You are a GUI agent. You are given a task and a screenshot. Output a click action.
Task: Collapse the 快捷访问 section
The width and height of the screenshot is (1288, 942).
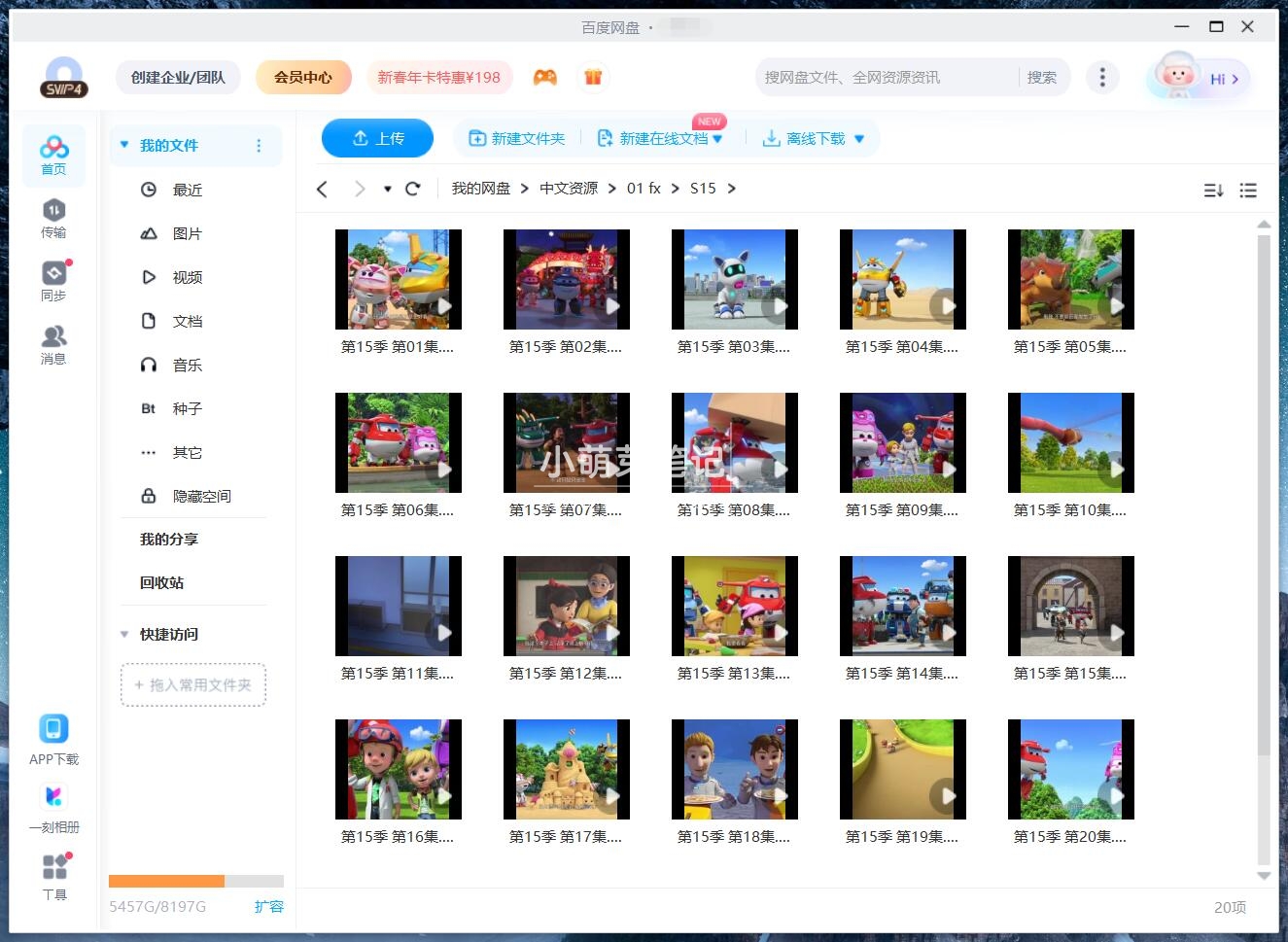pyautogui.click(x=124, y=634)
